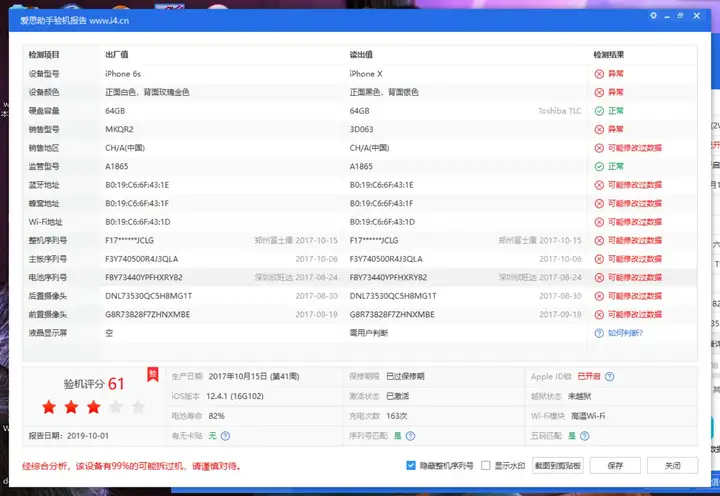
Task: Enable the 显示水印 checkbox
Action: click(486, 466)
